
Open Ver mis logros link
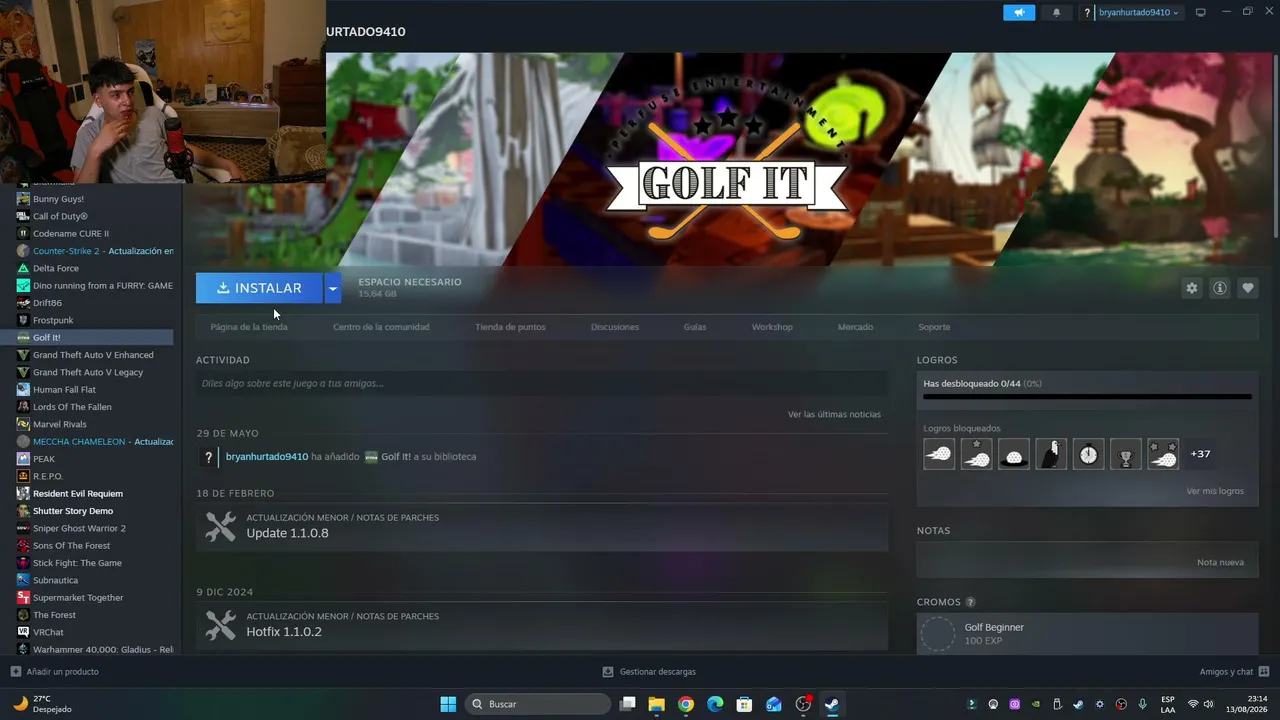[1215, 491]
